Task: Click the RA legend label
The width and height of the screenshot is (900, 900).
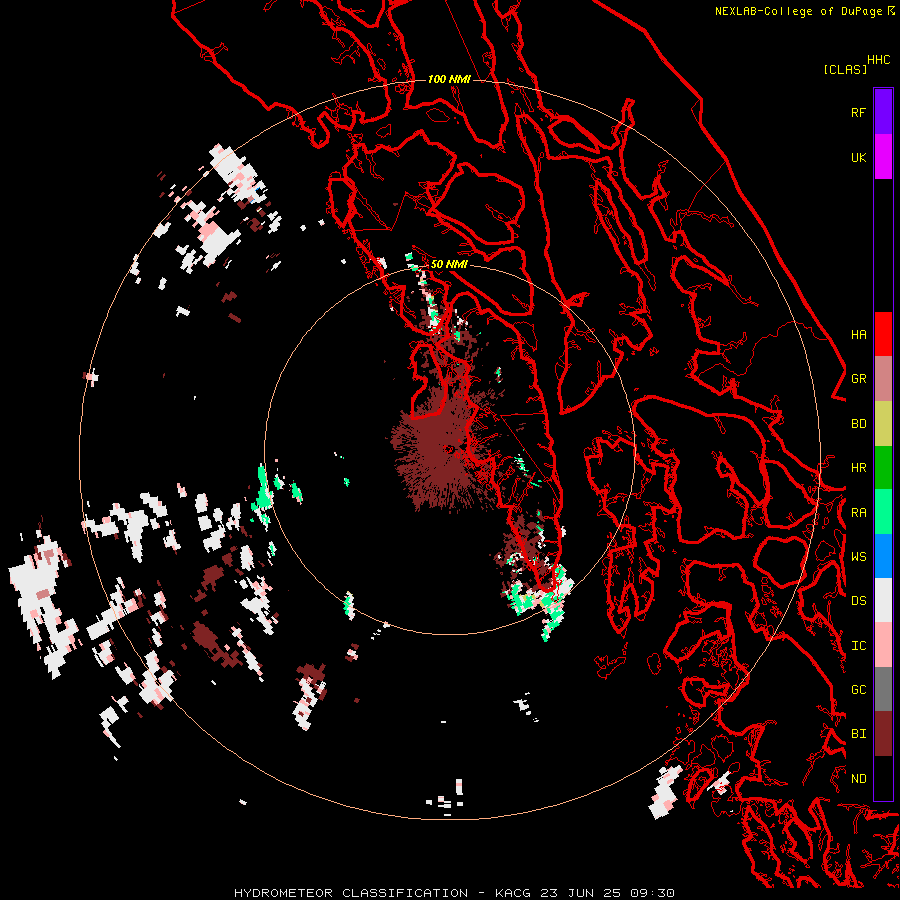Action: [858, 513]
